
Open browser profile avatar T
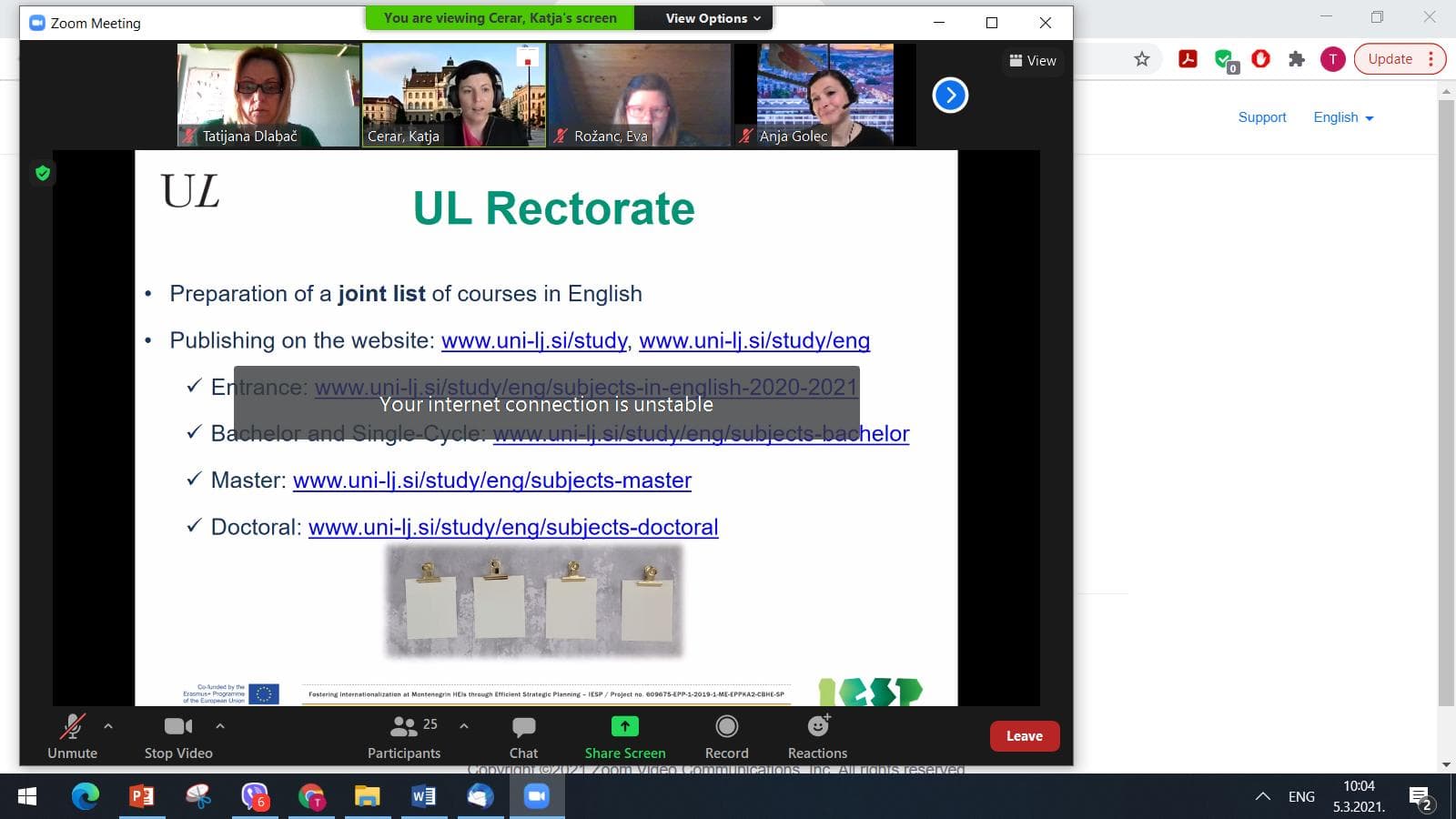tap(1332, 59)
